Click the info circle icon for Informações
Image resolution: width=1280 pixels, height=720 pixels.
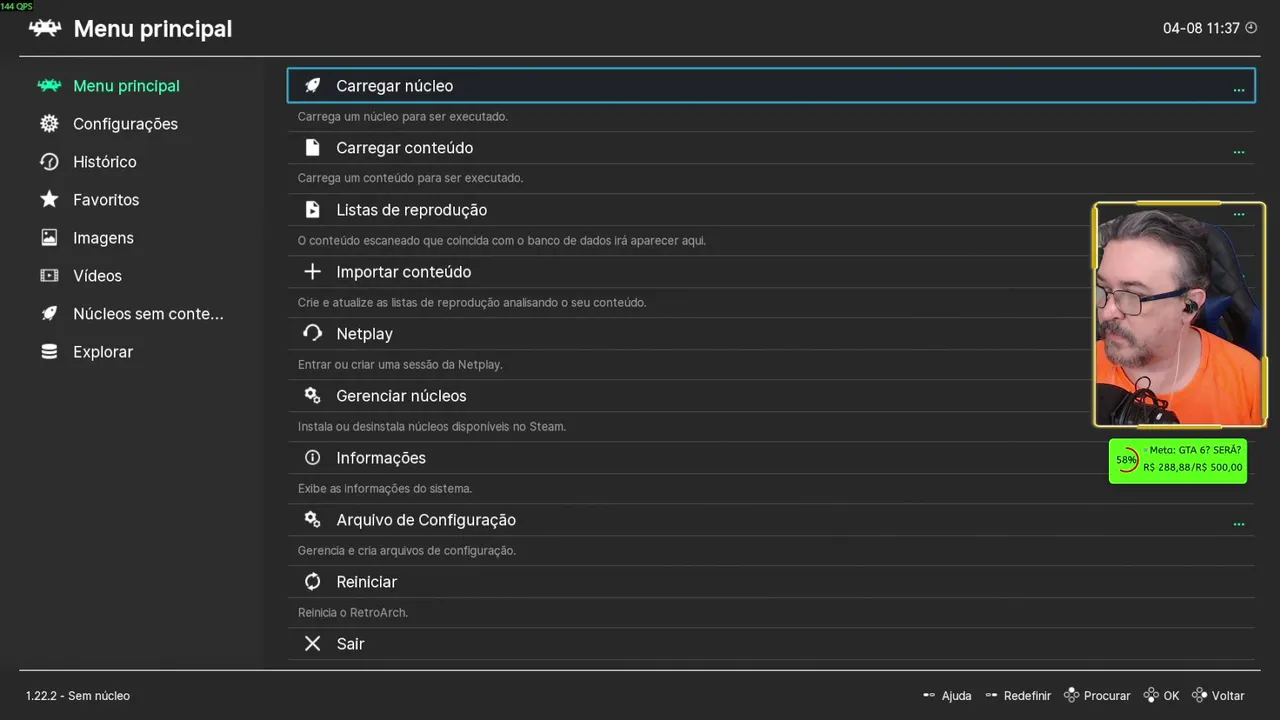pyautogui.click(x=313, y=458)
